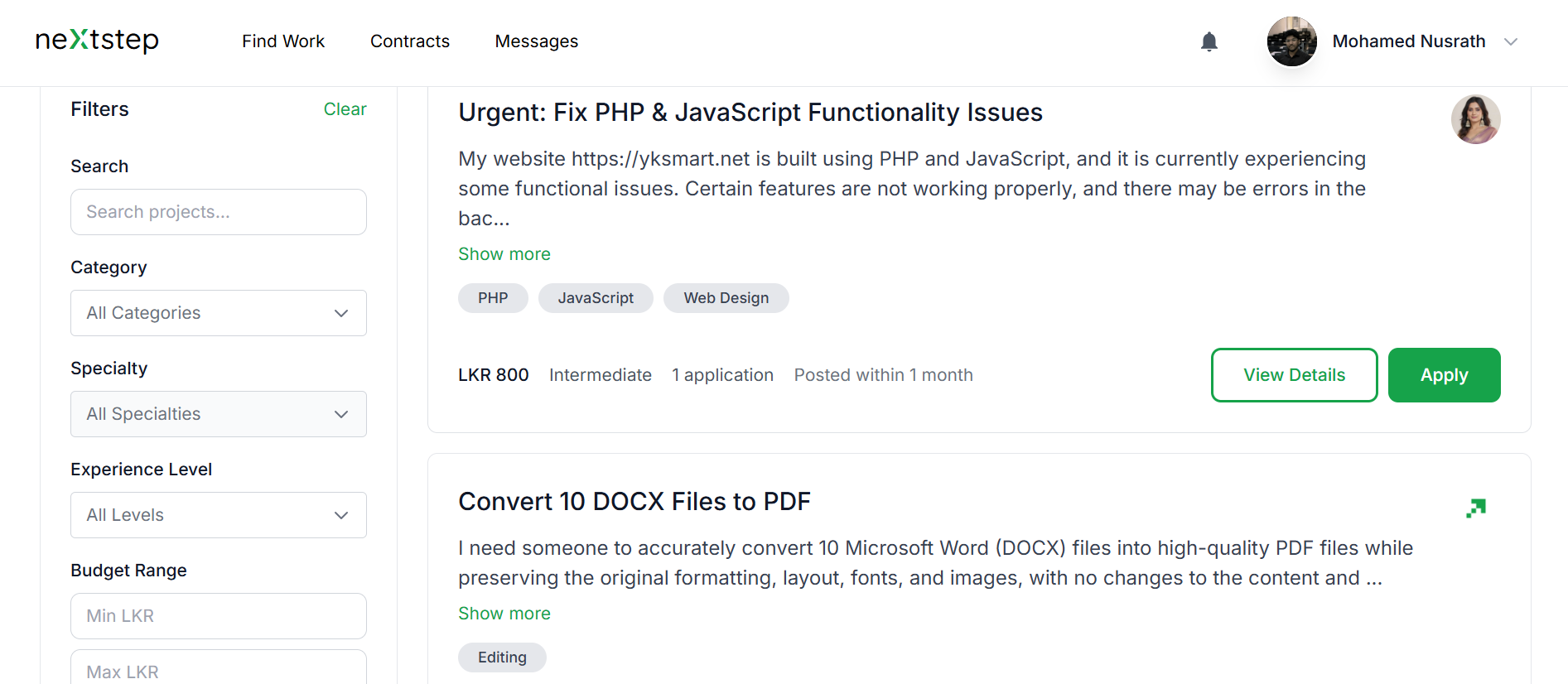
Task: Clear all filters
Action: tap(345, 109)
